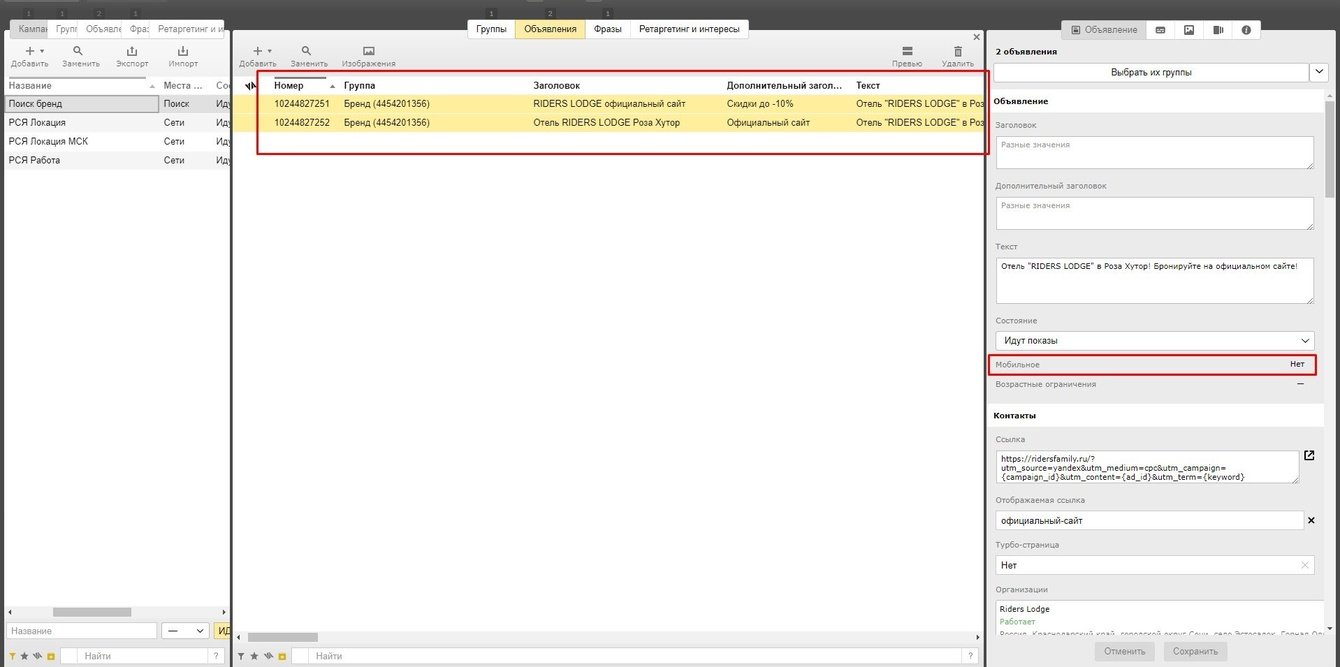The width and height of the screenshot is (1340, 667).
Task: Select the Кампании tab in left panel
Action: 32,29
